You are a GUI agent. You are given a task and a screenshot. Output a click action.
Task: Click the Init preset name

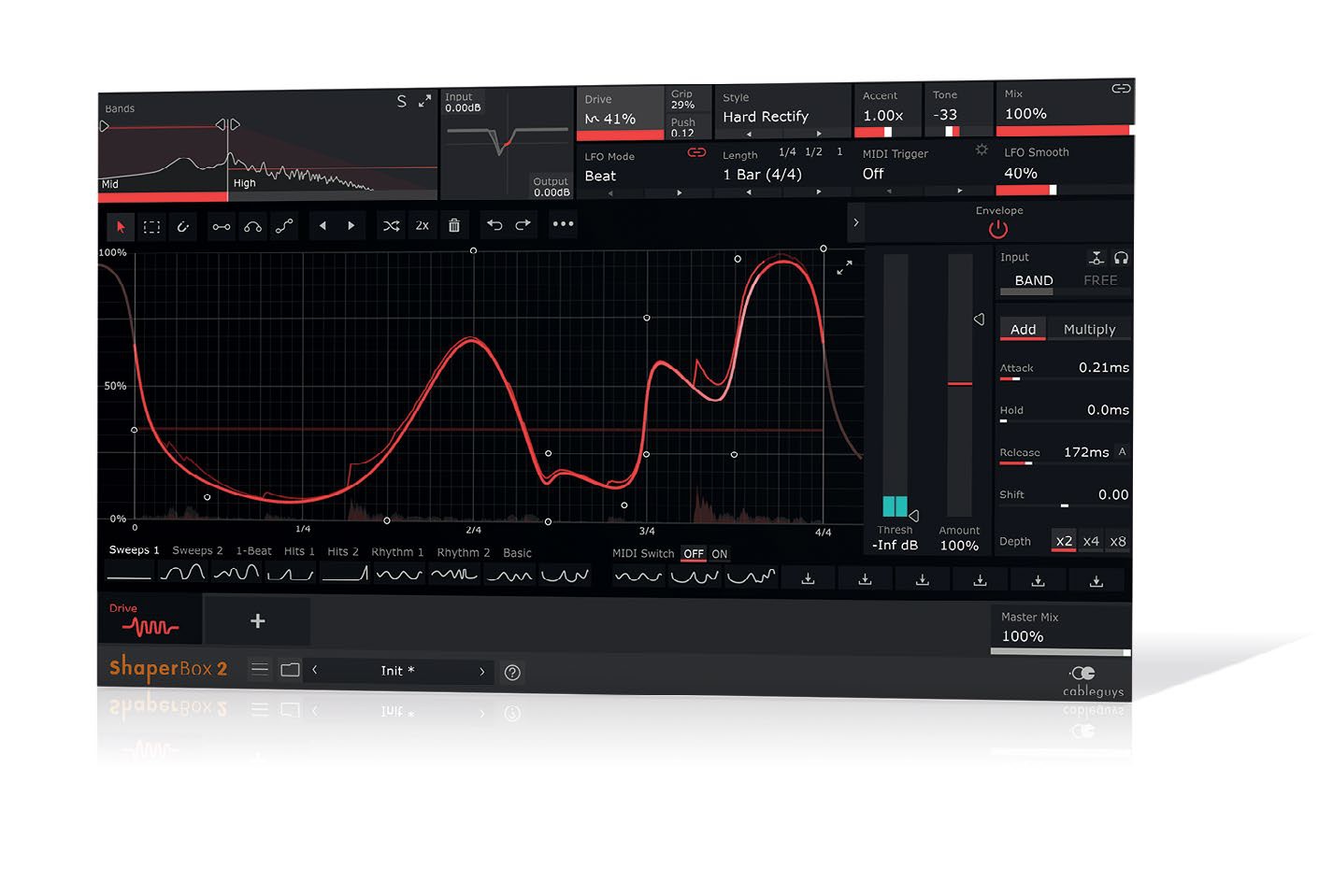(x=397, y=671)
